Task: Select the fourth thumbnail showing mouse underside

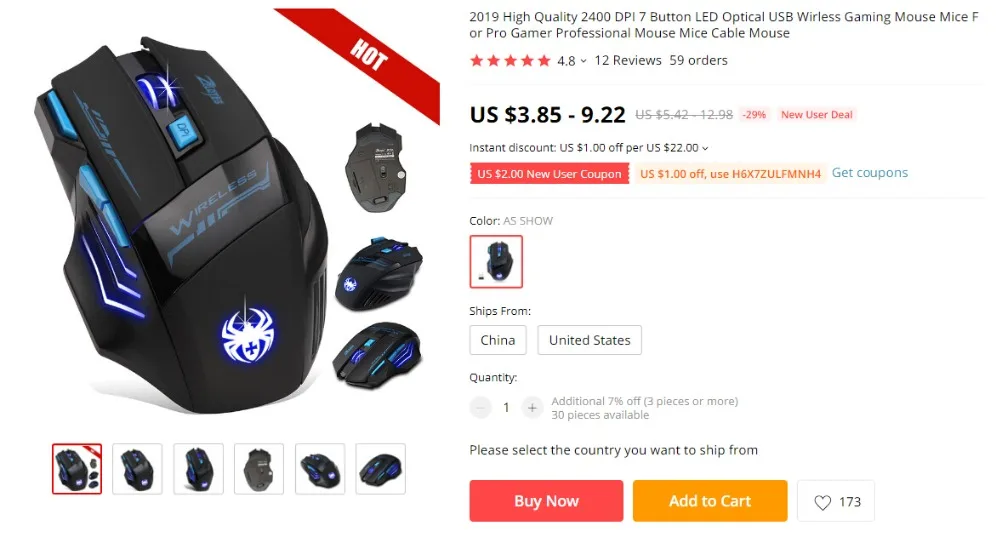Action: (x=259, y=469)
